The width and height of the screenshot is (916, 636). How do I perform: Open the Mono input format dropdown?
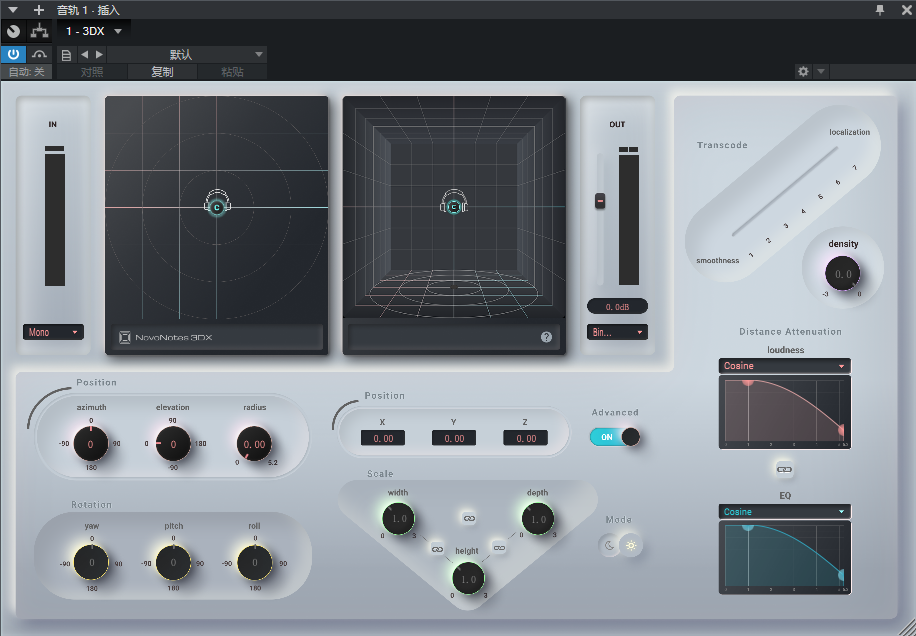(x=53, y=332)
